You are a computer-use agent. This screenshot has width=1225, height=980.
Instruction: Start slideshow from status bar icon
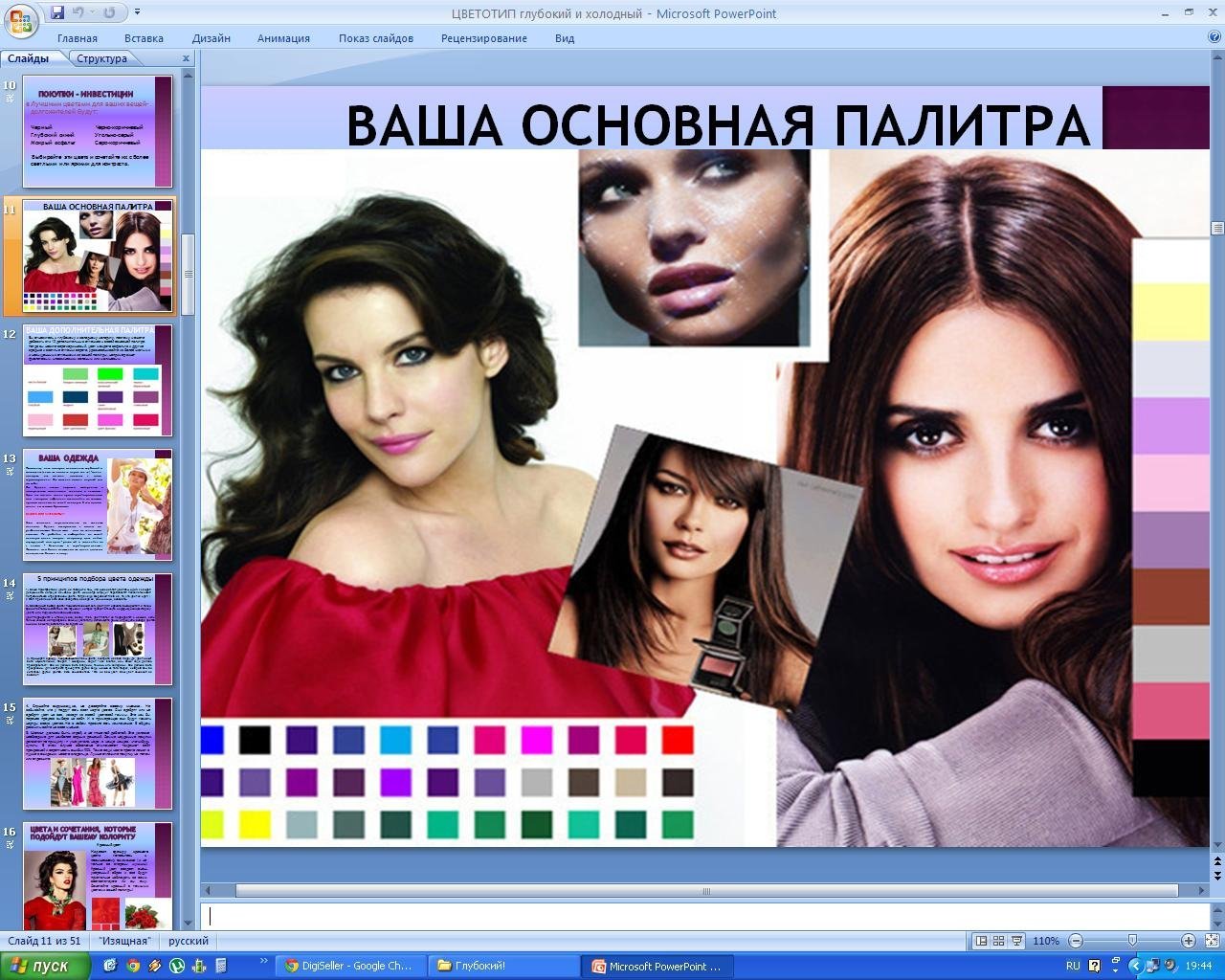[x=1016, y=941]
